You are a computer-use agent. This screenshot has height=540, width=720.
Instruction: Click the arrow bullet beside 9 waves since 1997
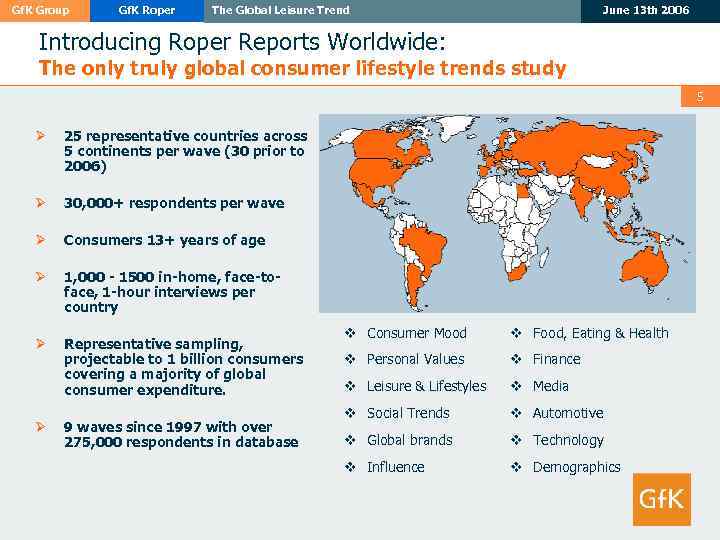(40, 426)
